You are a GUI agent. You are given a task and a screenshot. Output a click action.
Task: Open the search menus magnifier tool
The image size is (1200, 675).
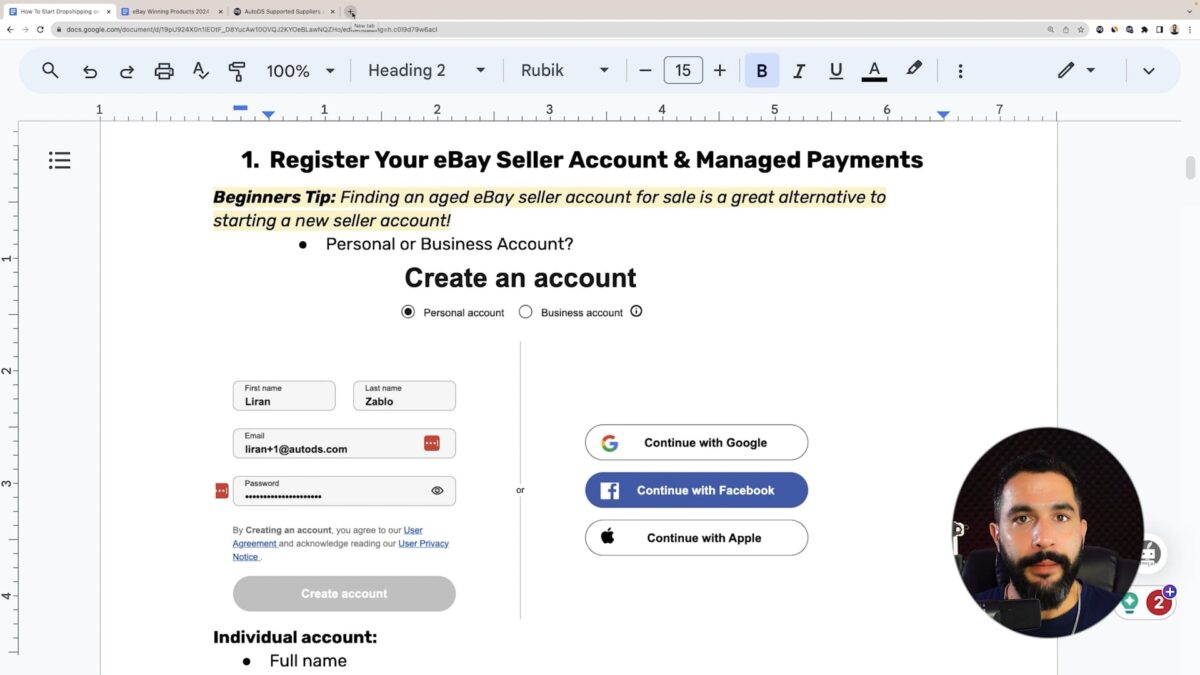click(x=50, y=70)
